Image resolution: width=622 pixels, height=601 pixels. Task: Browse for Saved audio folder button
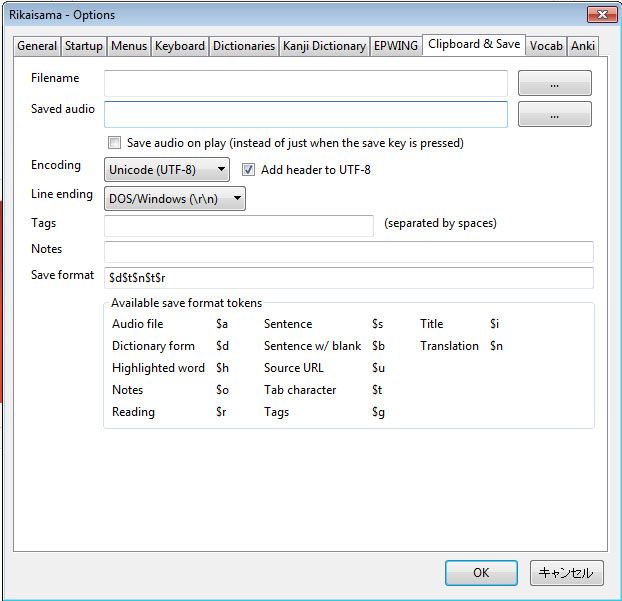coord(554,115)
